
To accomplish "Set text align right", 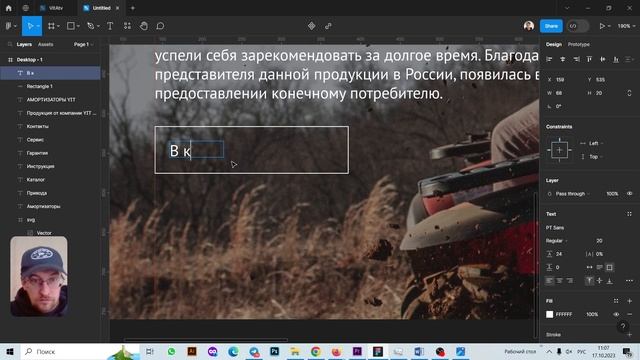I will click(570, 281).
